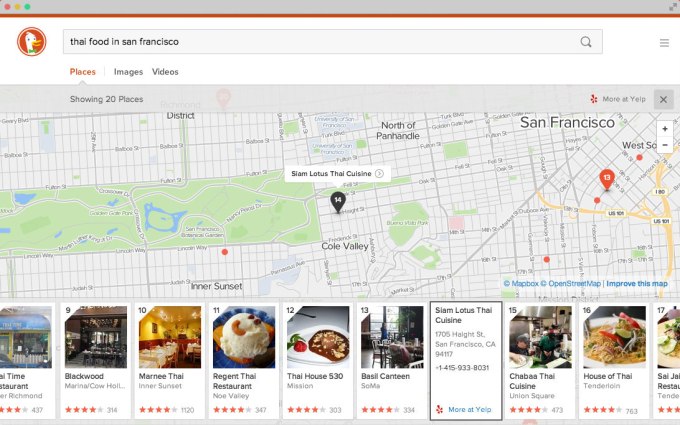Viewport: 680px width, 425px height.
Task: Click the red dot marker near West SoMa label
Action: tap(639, 157)
